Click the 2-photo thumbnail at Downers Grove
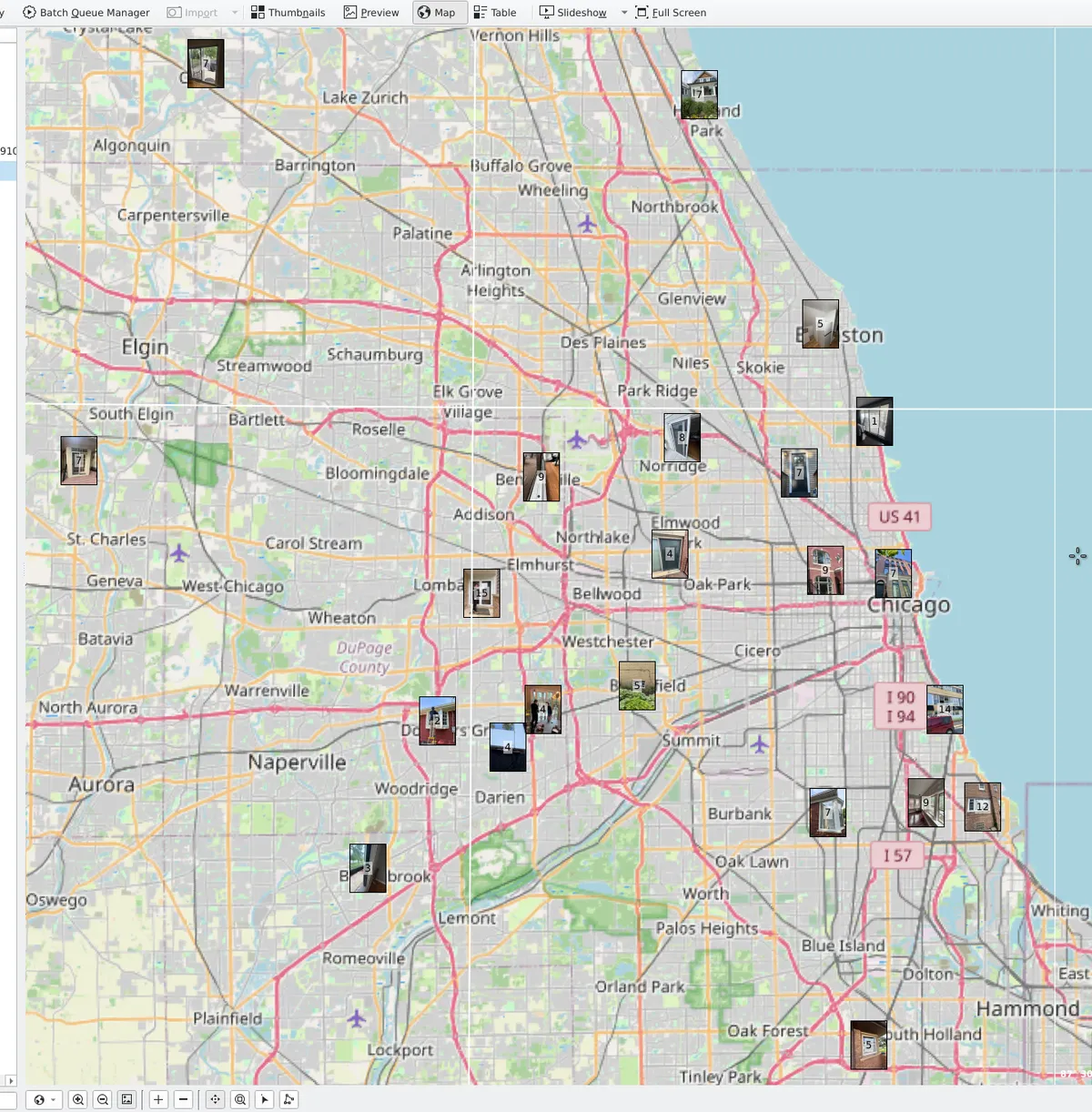This screenshot has width=1092, height=1112. [438, 721]
